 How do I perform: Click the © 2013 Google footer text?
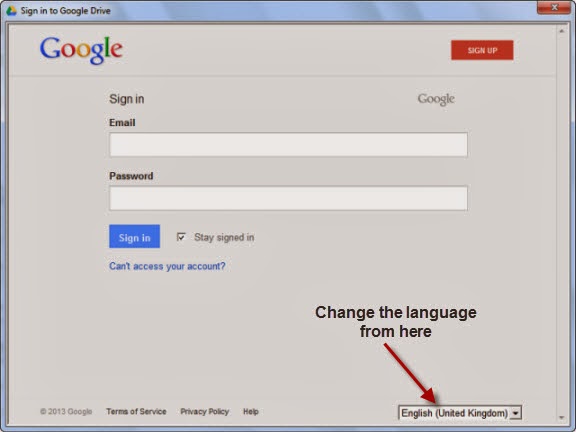click(x=66, y=411)
